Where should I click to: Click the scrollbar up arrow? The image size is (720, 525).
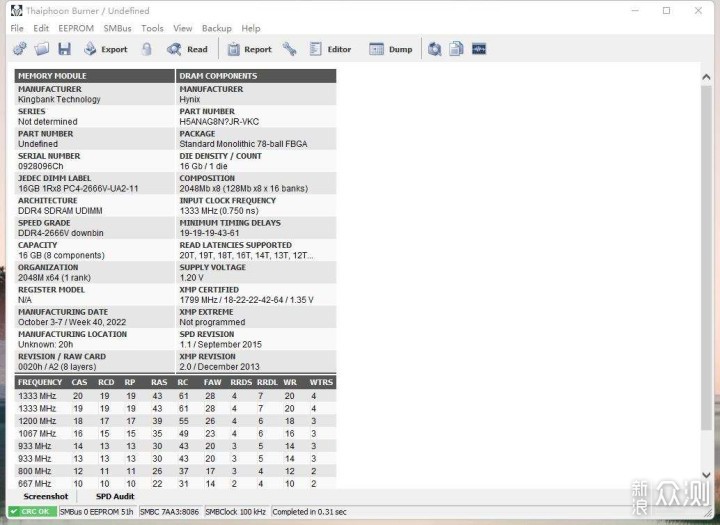coord(706,77)
